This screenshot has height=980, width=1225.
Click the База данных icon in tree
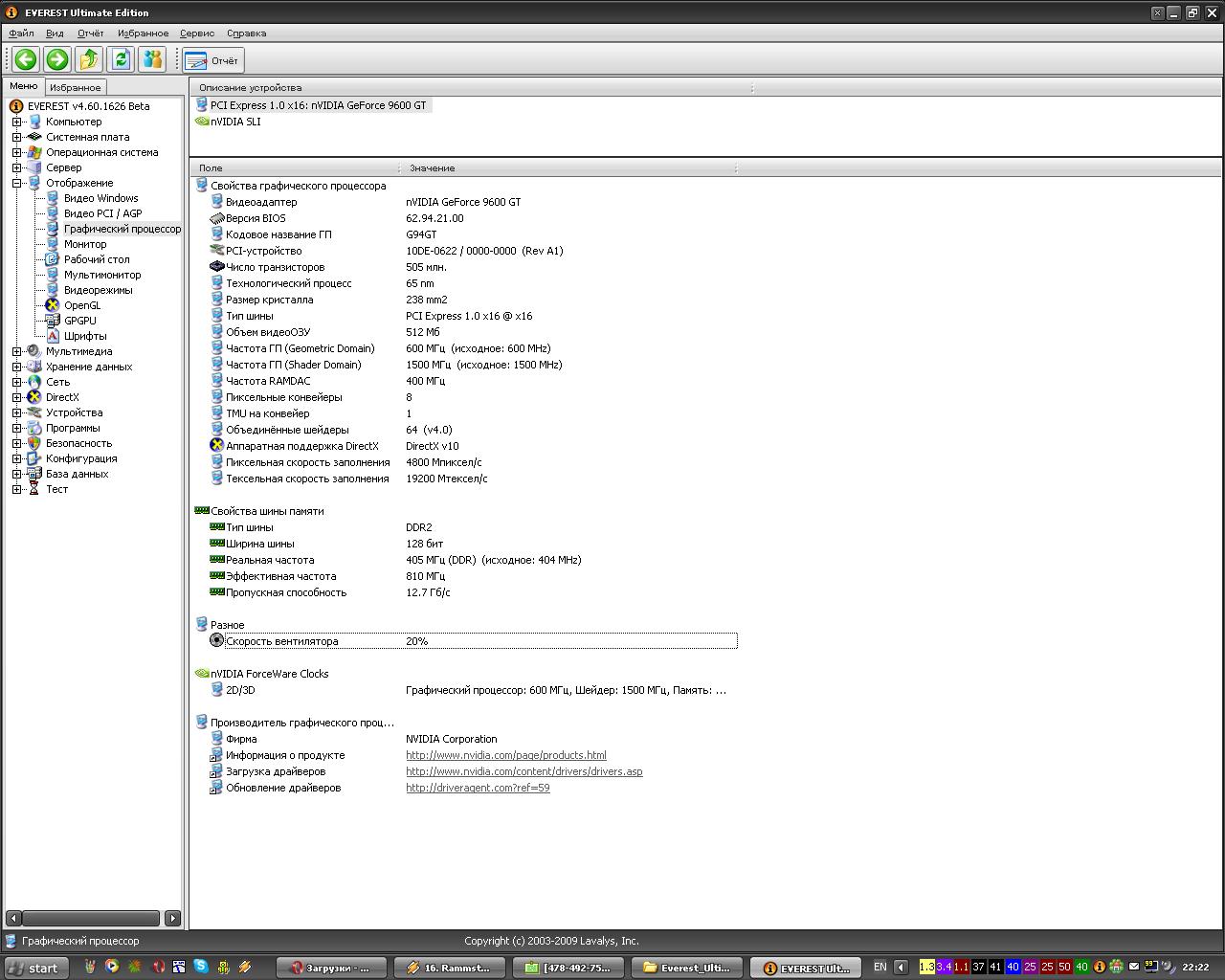pyautogui.click(x=34, y=474)
